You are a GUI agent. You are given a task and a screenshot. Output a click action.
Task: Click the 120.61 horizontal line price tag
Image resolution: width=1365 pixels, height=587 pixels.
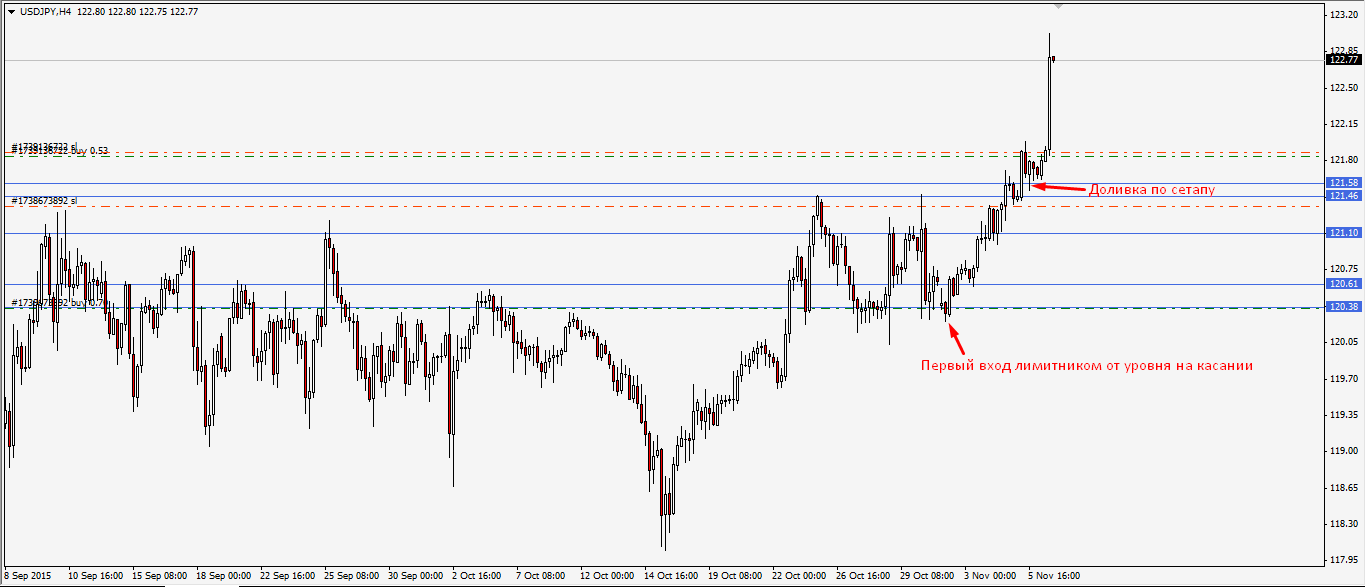point(1343,284)
